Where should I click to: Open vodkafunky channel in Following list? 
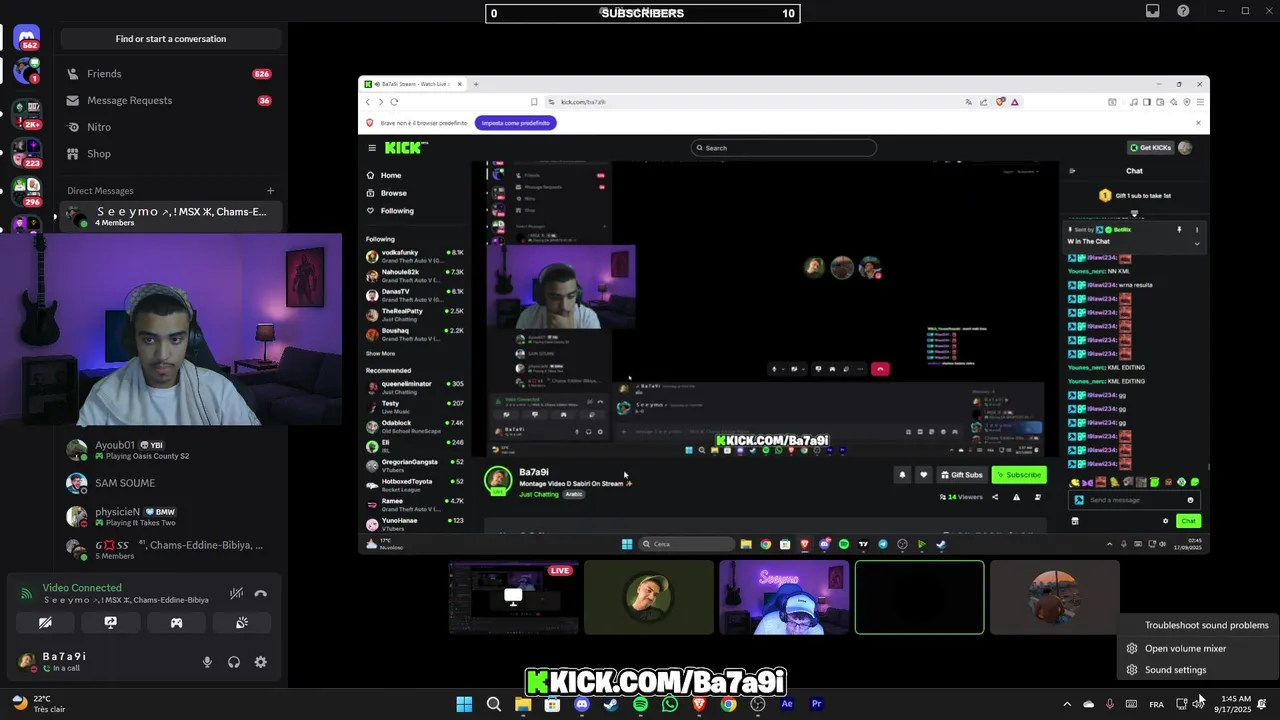point(415,256)
